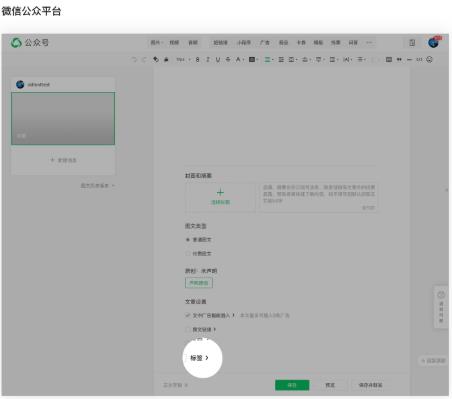Select the article thumbnail in left panel
The height and width of the screenshot is (399, 452).
click(63, 119)
